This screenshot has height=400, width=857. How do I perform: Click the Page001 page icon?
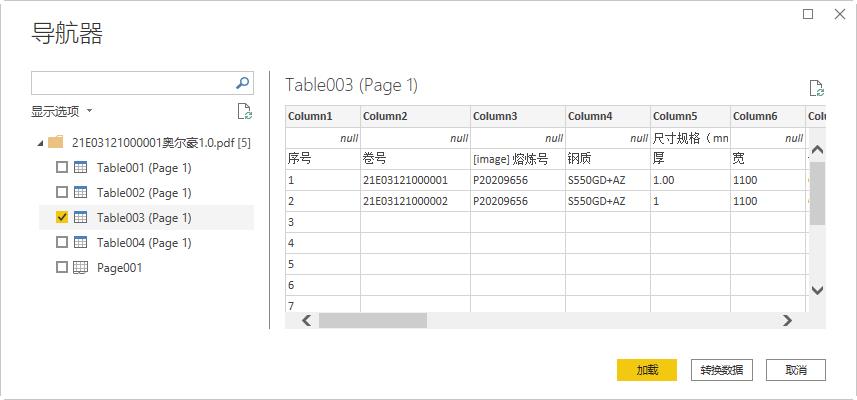(81, 268)
